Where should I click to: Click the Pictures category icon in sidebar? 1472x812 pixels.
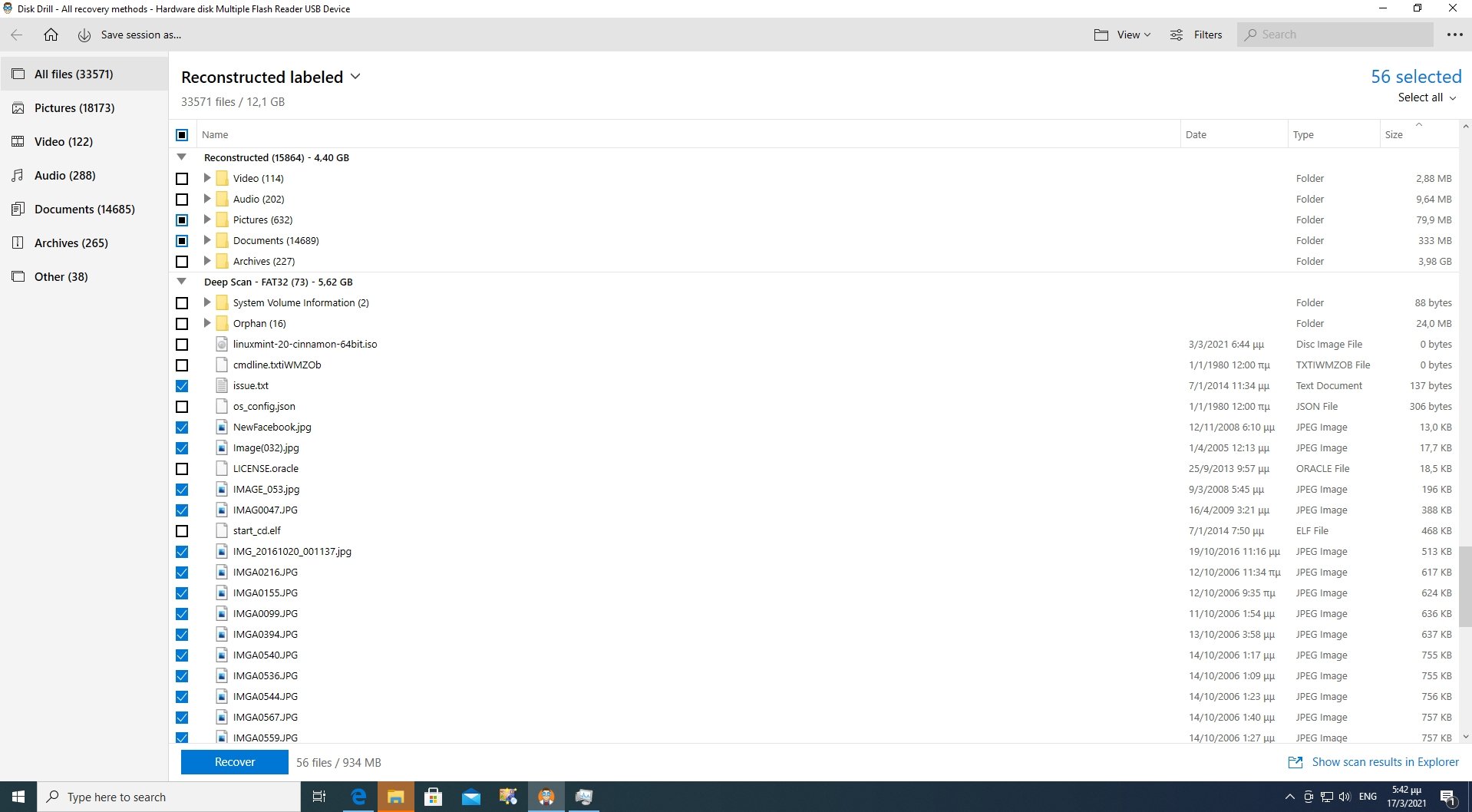pyautogui.click(x=18, y=108)
